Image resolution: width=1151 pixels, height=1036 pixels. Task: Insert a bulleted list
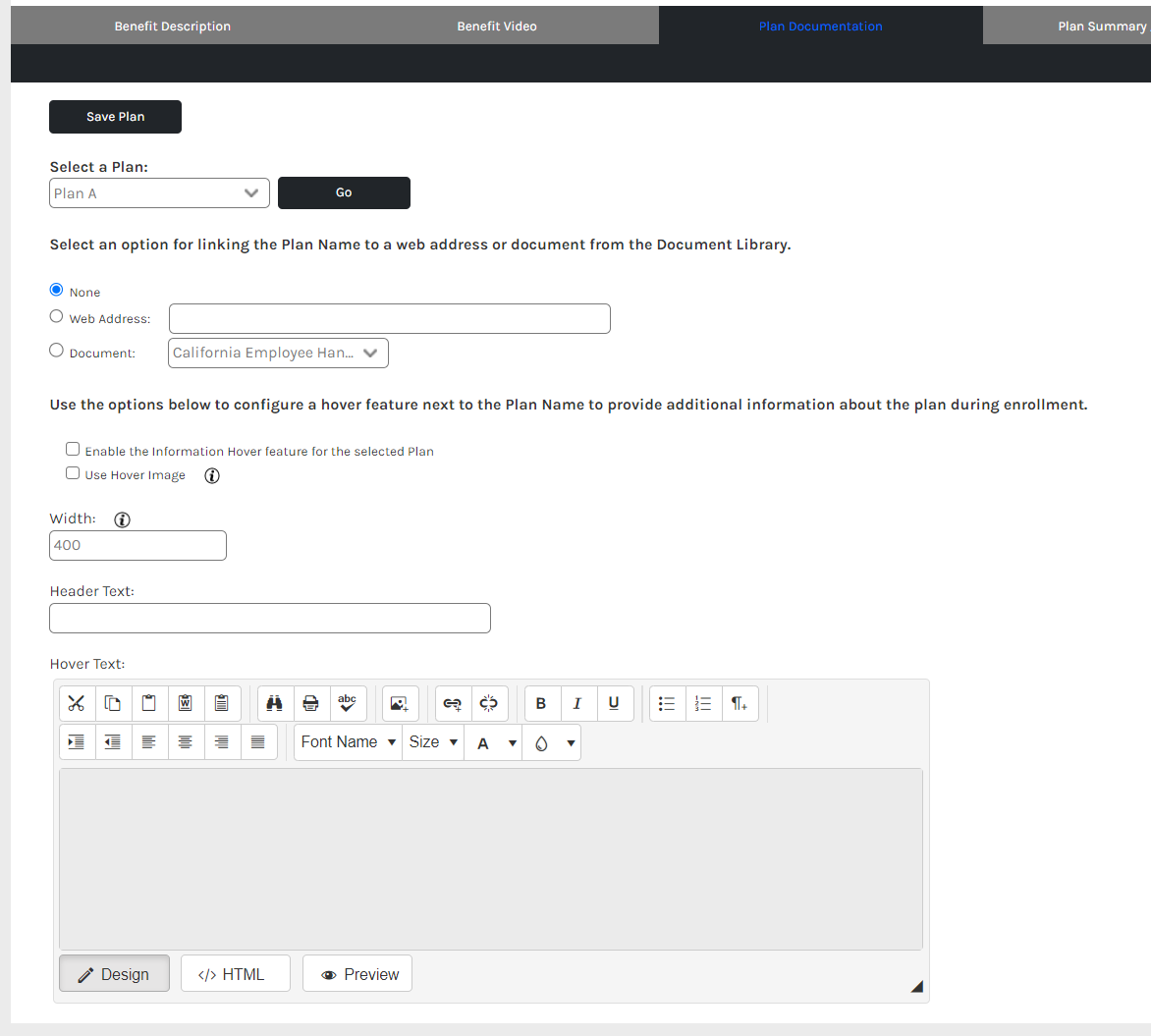click(667, 703)
